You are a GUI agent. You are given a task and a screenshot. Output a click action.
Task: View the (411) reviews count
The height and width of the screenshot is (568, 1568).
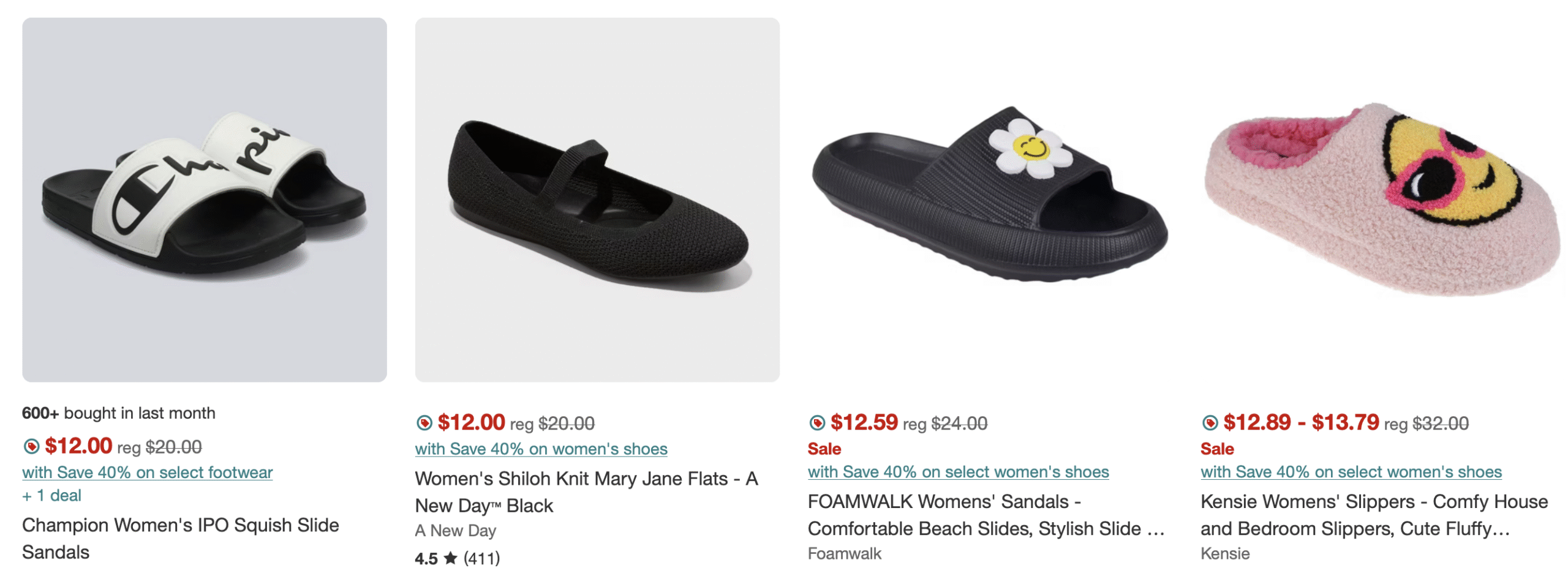[x=481, y=558]
